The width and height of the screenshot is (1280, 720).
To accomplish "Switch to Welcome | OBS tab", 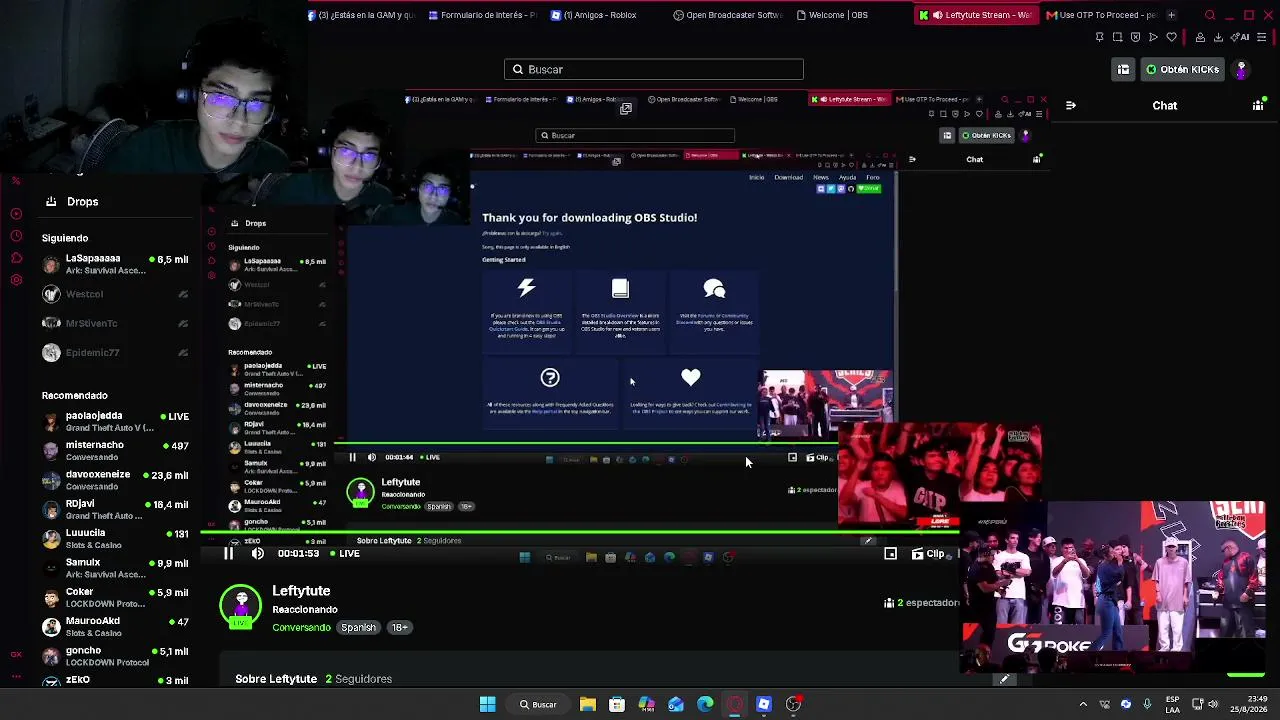I will click(x=832, y=15).
